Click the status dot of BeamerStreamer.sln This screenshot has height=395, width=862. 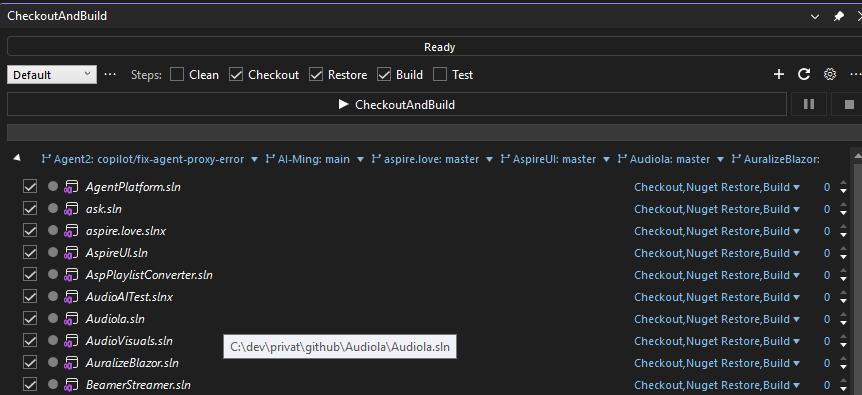point(53,384)
